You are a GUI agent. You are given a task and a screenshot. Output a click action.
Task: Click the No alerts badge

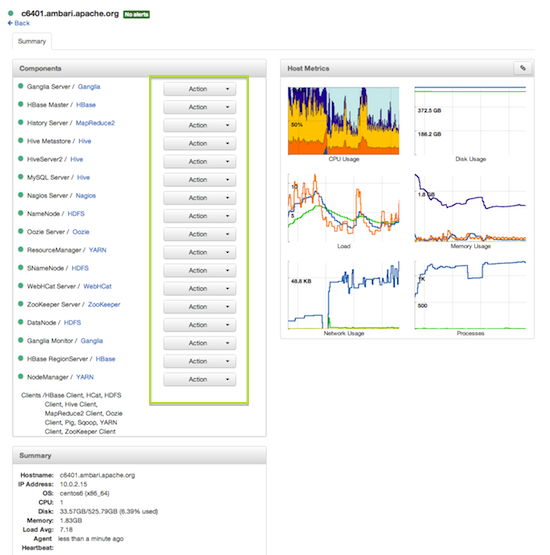[136, 14]
